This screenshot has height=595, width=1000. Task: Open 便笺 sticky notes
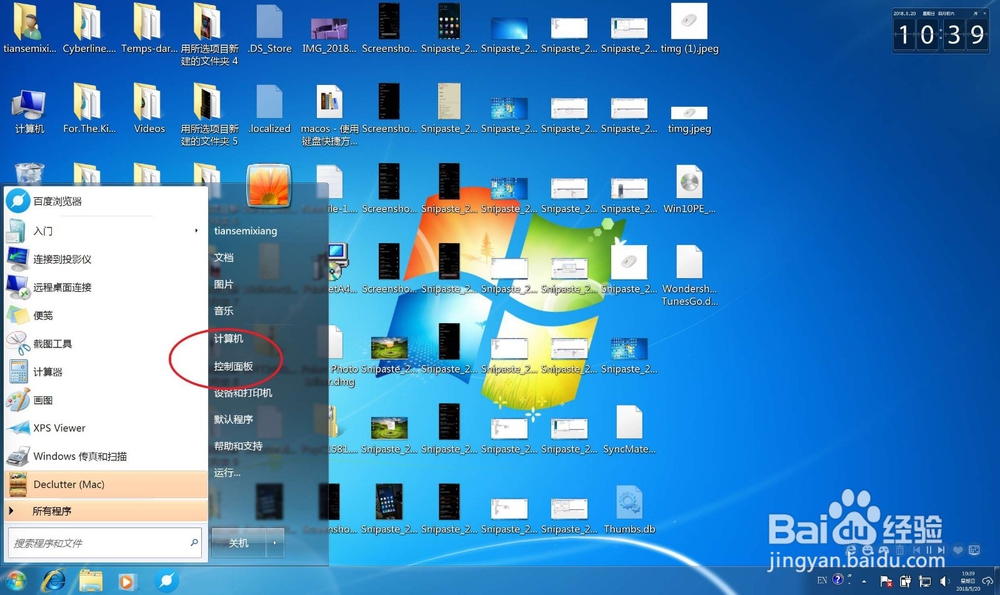point(105,315)
